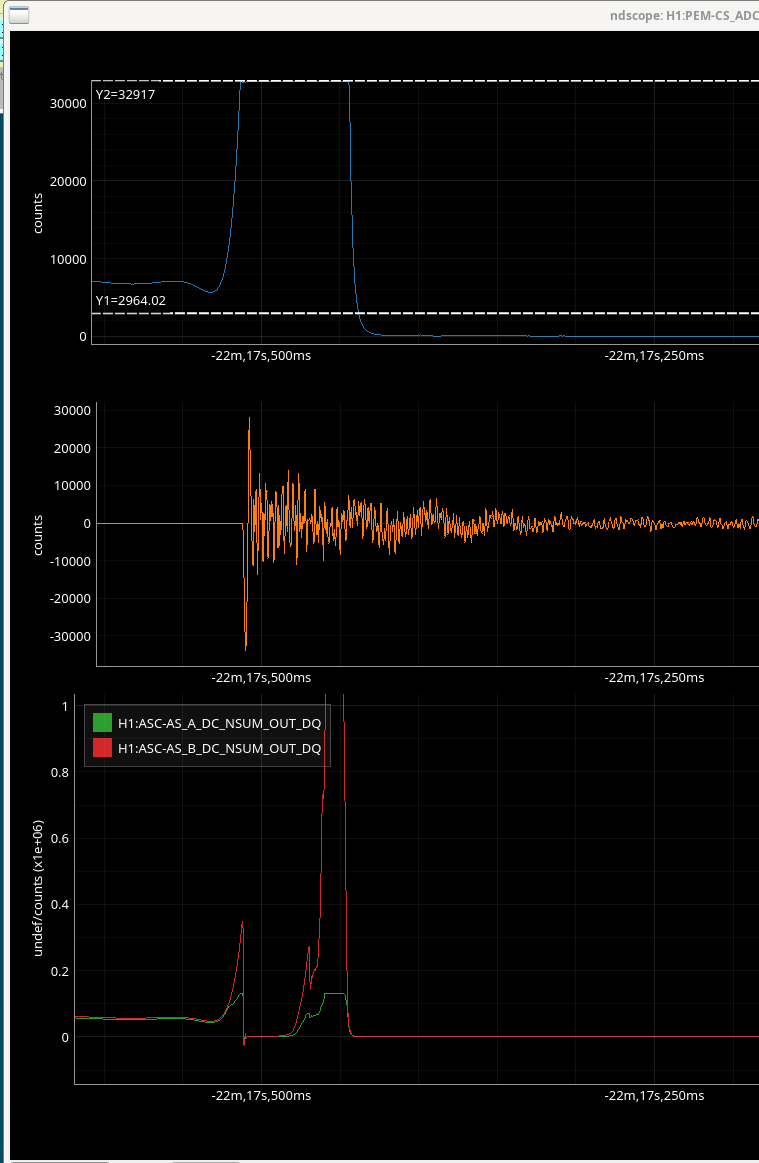Click the 20000 tick on top plot y-axis
759x1163 pixels.
[68, 181]
